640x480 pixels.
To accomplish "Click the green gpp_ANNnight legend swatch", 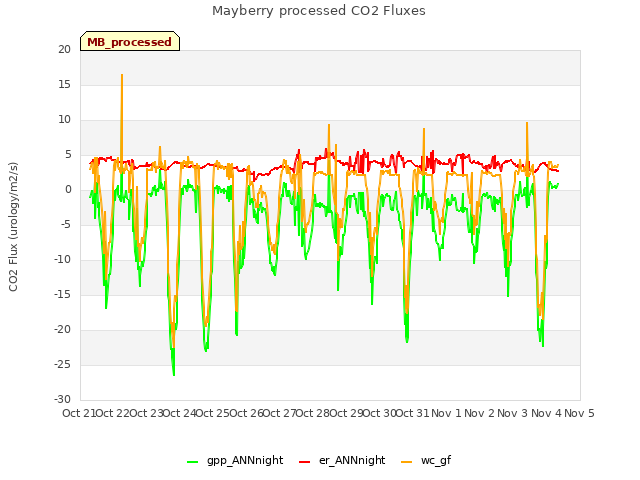I will click(x=192, y=462).
